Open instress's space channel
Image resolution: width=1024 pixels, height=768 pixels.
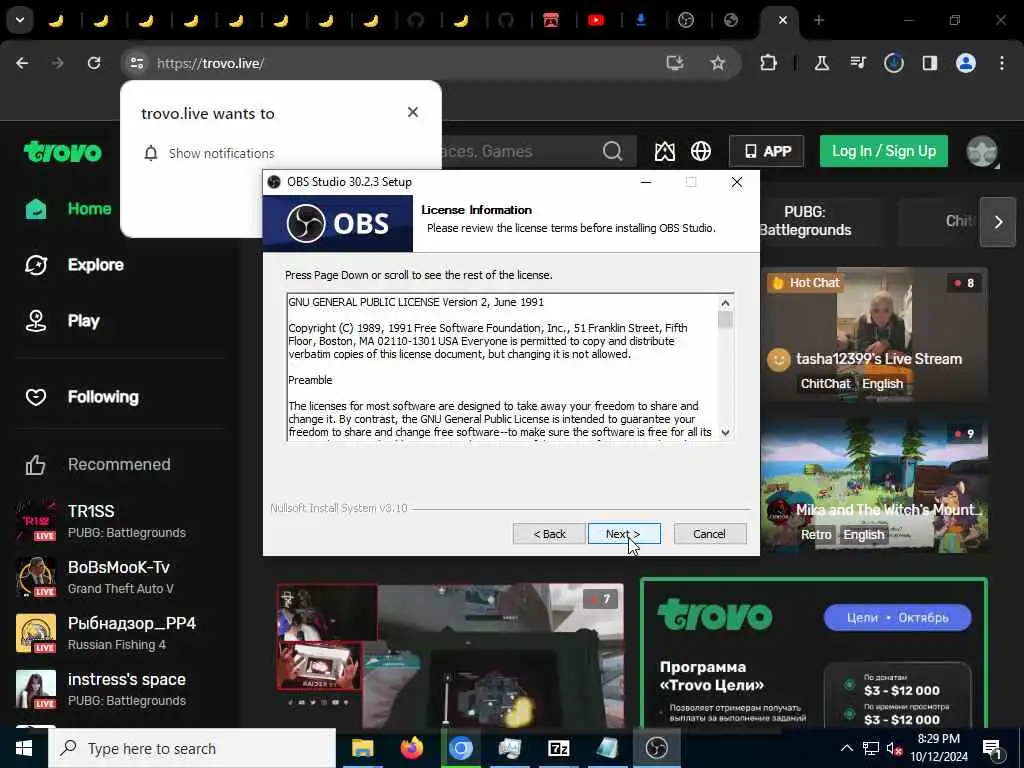click(101, 689)
